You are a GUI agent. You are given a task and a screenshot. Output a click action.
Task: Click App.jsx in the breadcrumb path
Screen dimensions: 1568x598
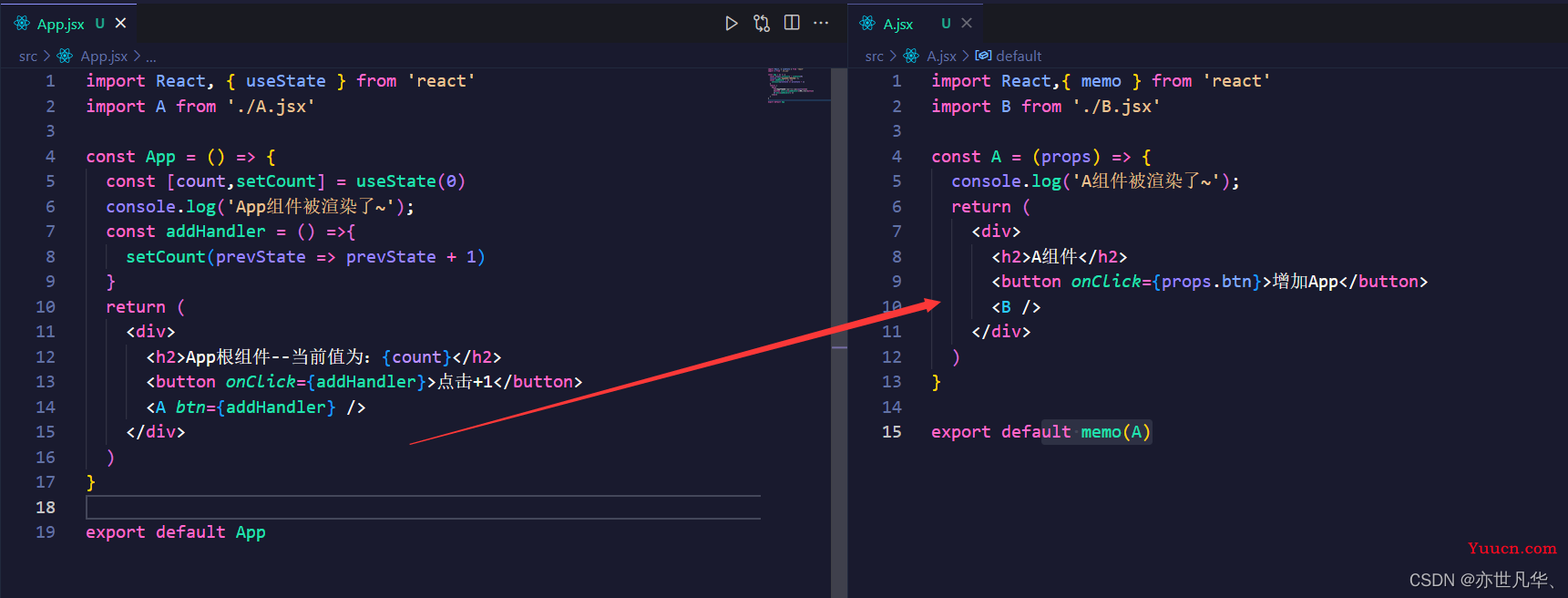tap(104, 57)
